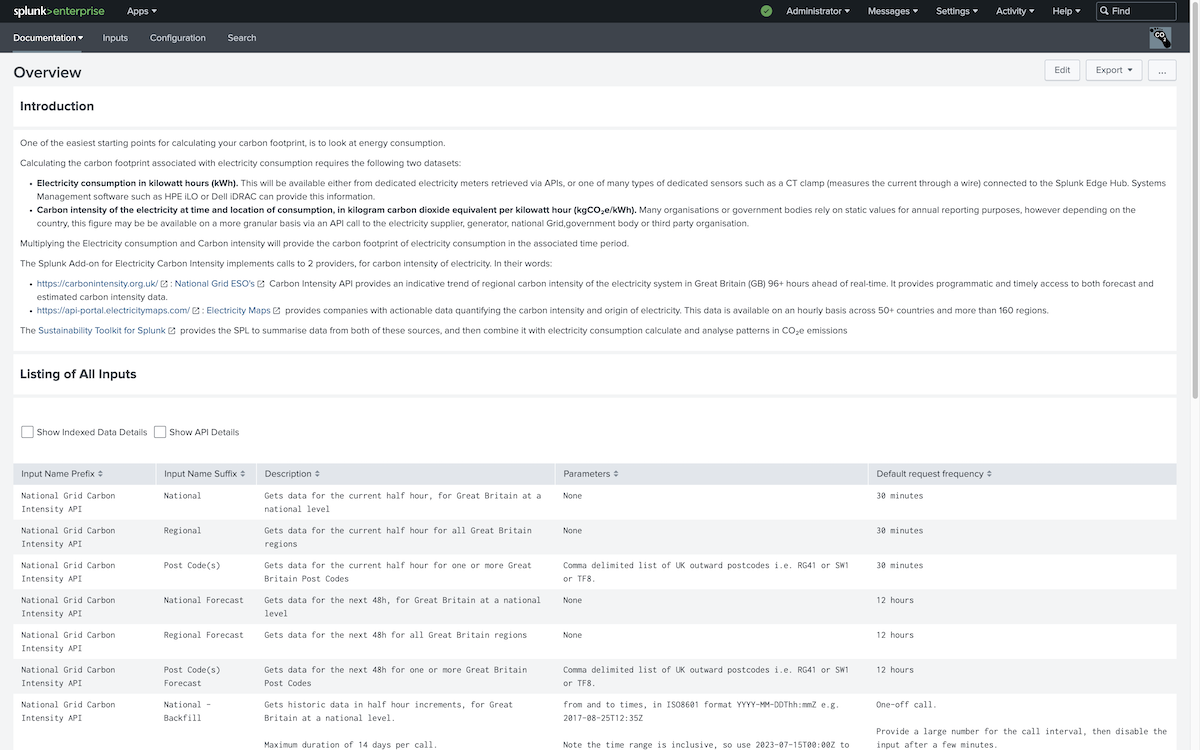The height and width of the screenshot is (750, 1200).
Task: Enable Show Indexed Data Details checkbox
Action: pyautogui.click(x=28, y=432)
